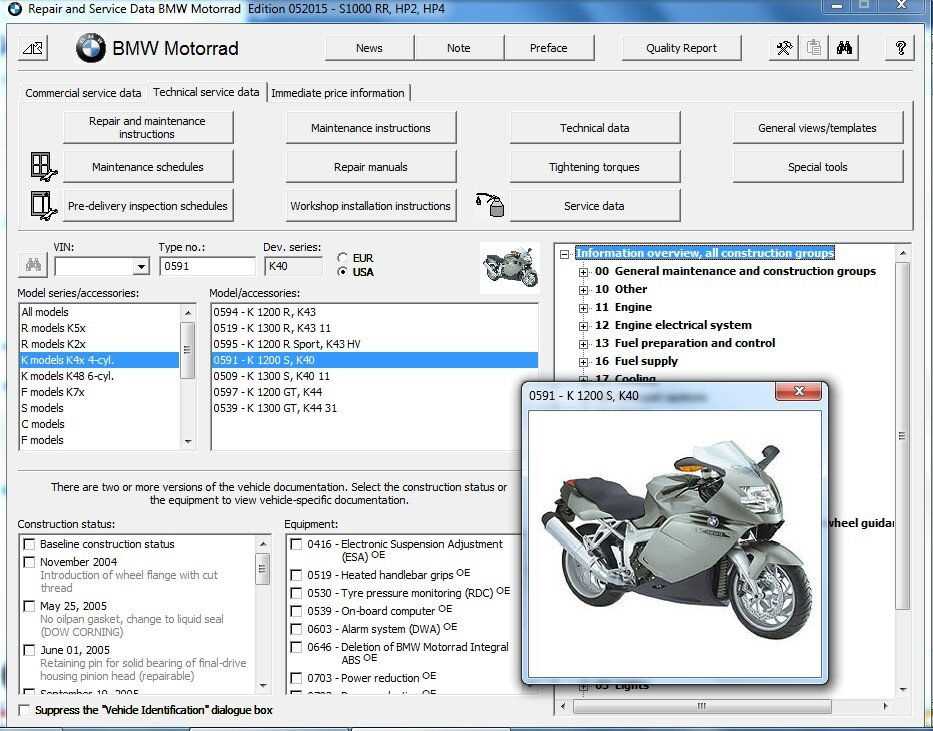
Task: Click tree panel horizontal scrollbar
Action: pos(702,706)
